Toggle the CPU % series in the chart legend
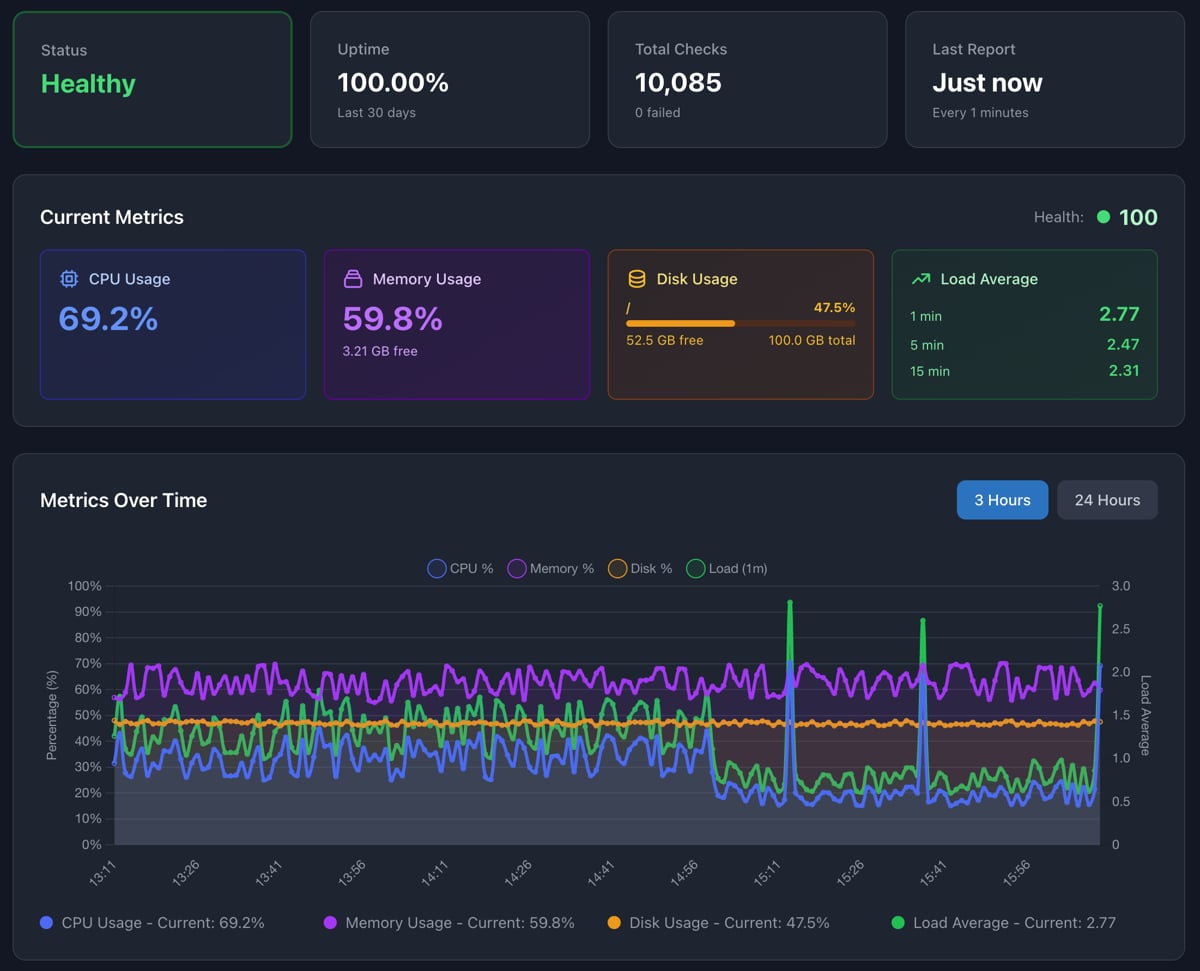This screenshot has height=971, width=1200. coord(459,568)
